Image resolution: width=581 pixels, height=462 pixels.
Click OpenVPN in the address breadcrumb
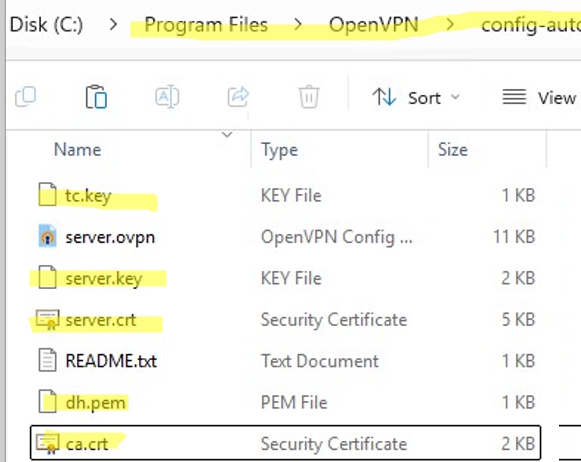pyautogui.click(x=374, y=25)
